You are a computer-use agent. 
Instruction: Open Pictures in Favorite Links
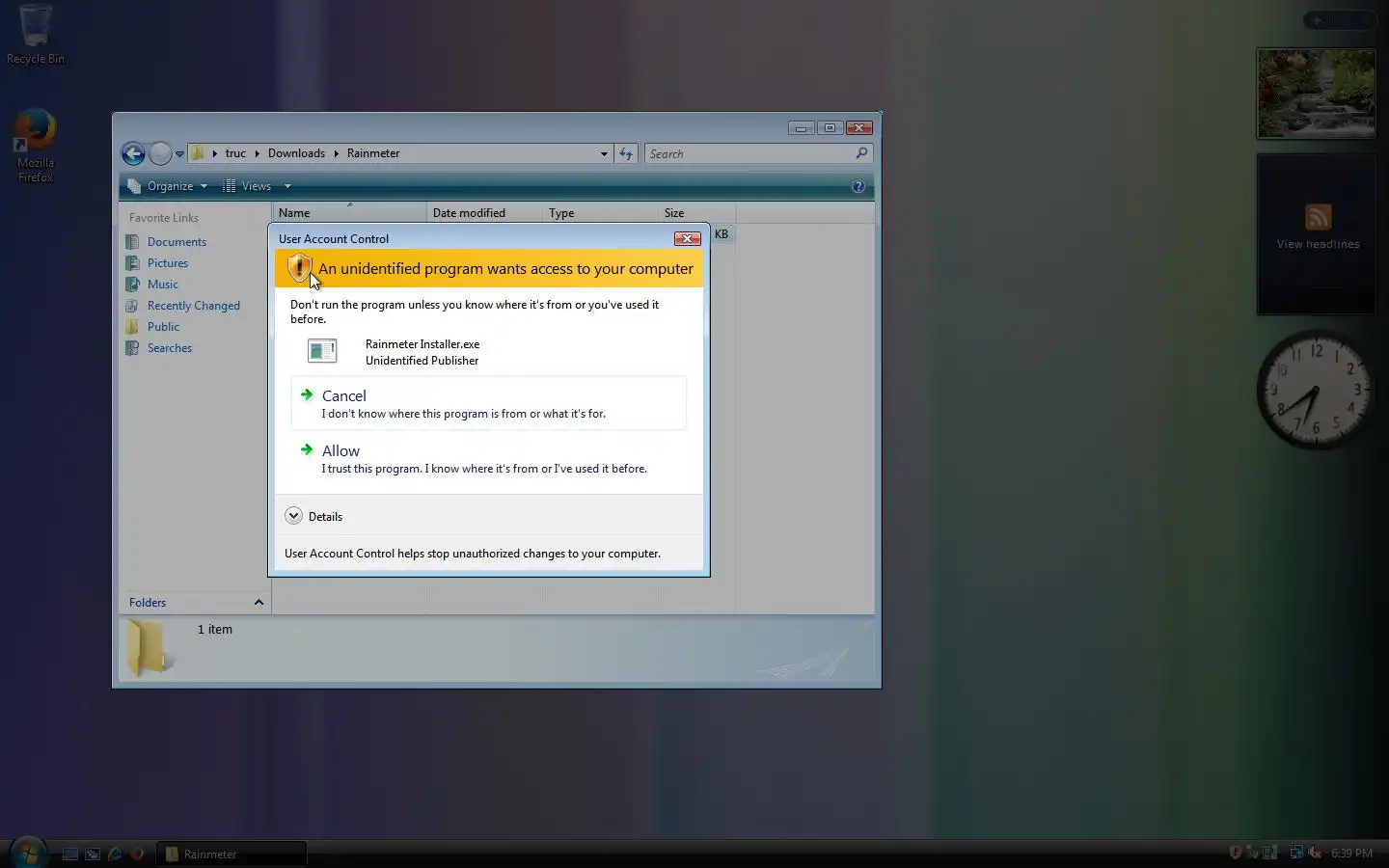(x=168, y=263)
